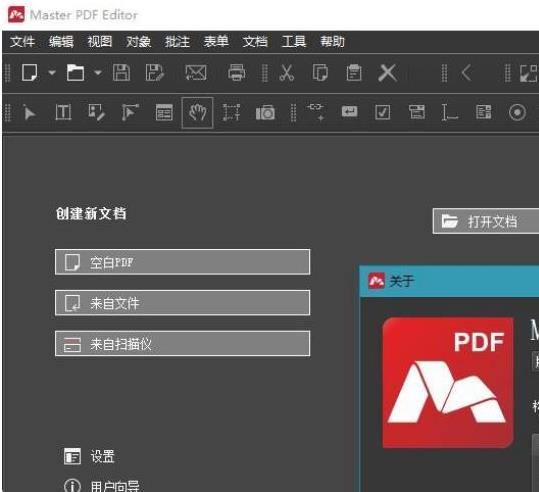Click the Previous page arrow icon
539x492 pixels.
[x=466, y=73]
